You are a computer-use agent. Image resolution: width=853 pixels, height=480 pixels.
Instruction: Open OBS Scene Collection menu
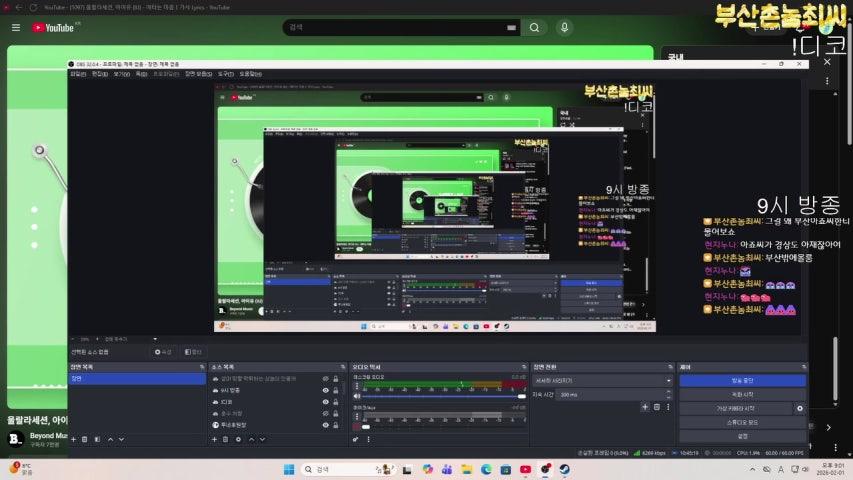point(199,74)
